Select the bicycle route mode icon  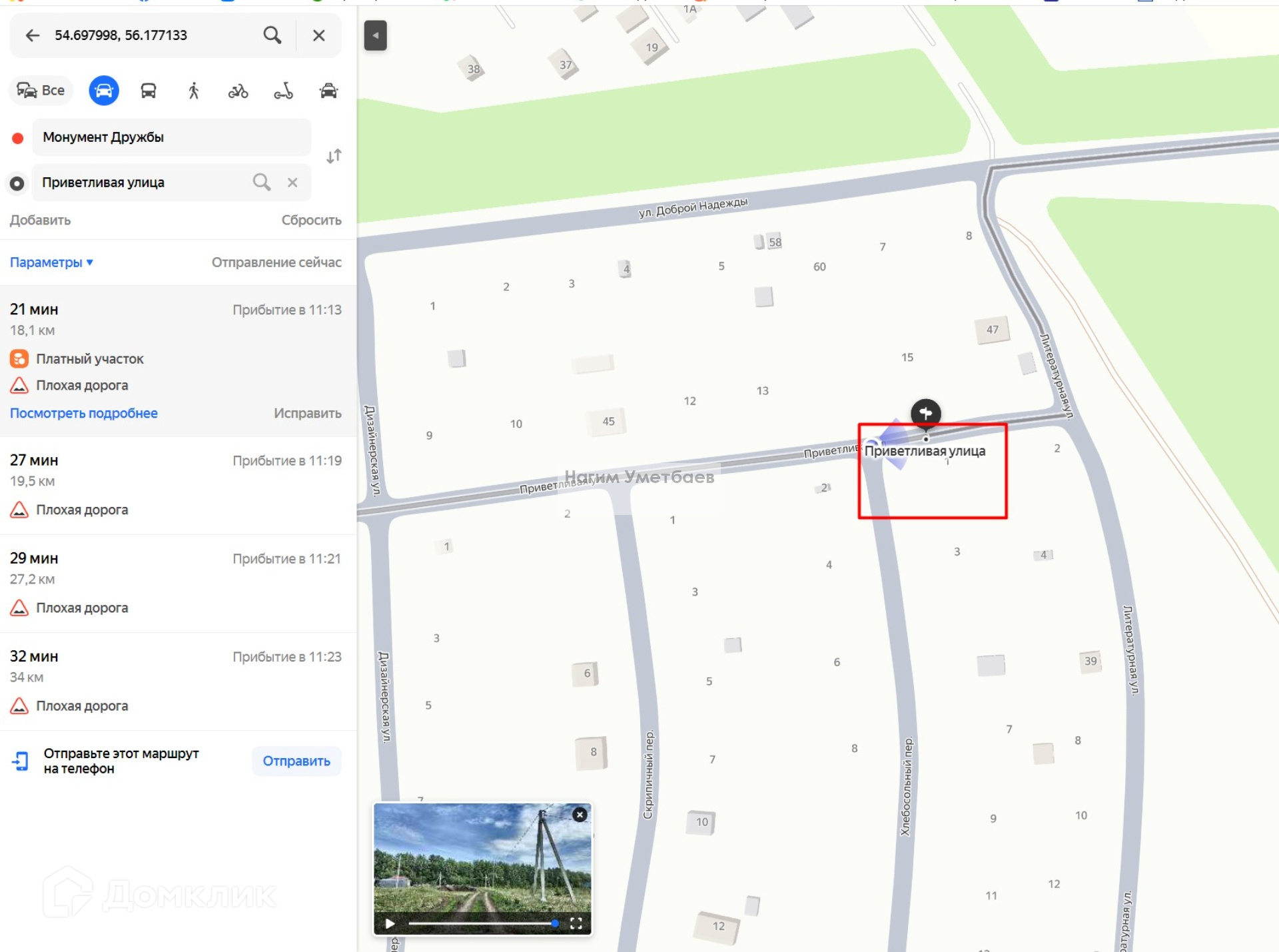coord(238,91)
